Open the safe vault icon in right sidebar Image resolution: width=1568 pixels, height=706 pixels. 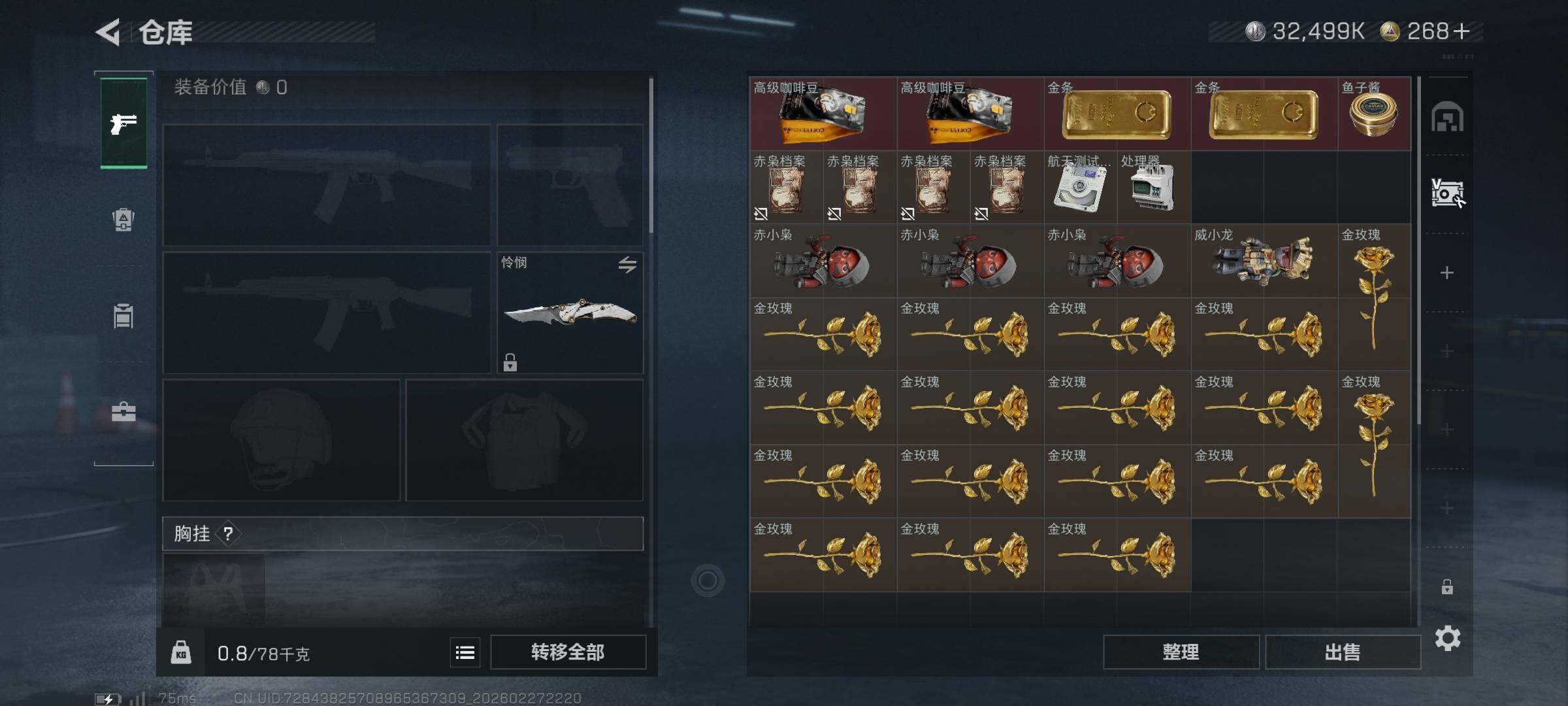pos(1447,193)
